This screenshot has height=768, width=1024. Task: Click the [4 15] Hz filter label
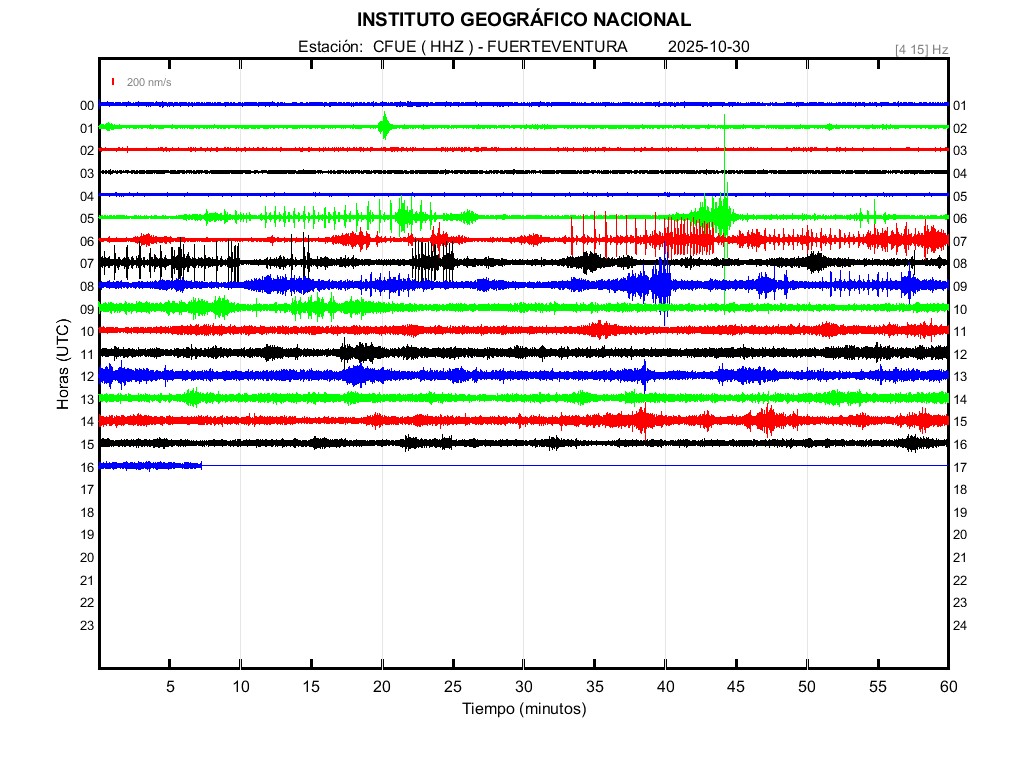[x=921, y=49]
